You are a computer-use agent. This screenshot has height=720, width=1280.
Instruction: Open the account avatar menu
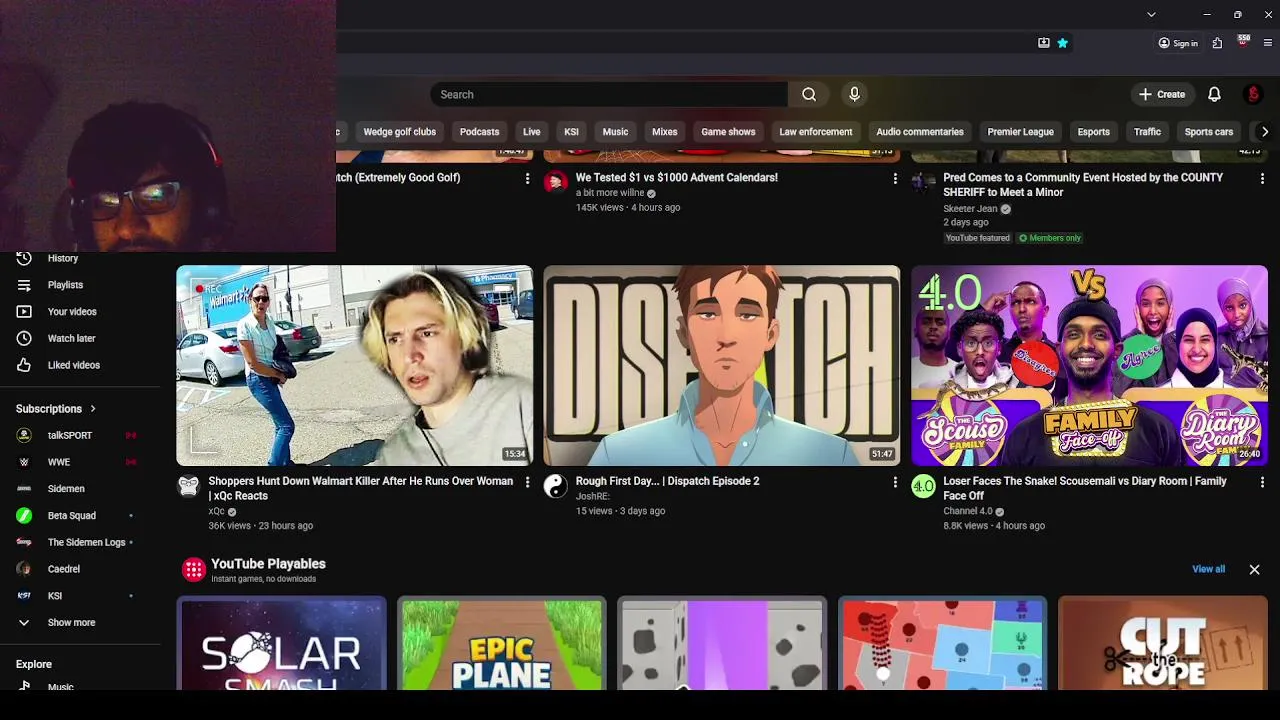[1253, 94]
